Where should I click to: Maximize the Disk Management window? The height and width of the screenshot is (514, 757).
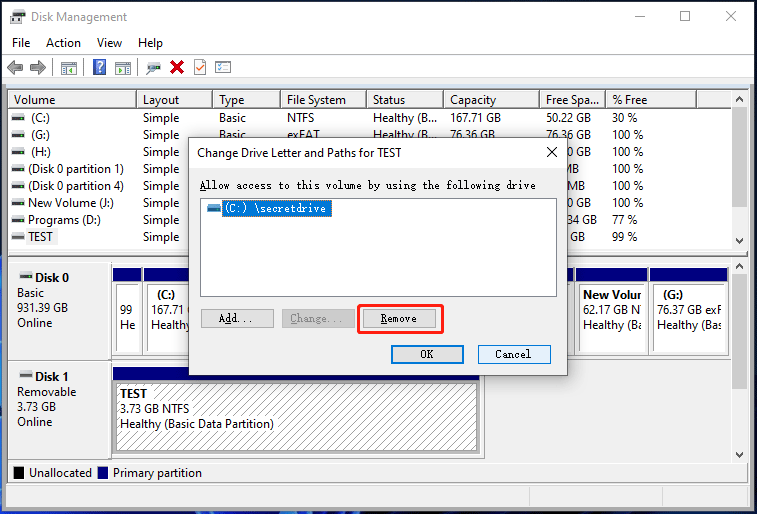pos(685,16)
